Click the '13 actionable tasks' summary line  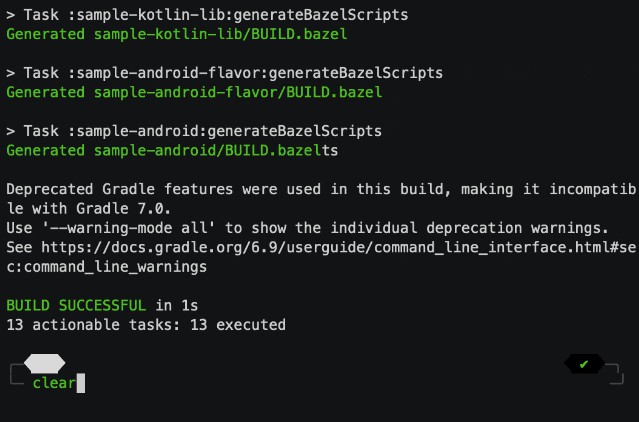tap(146, 325)
